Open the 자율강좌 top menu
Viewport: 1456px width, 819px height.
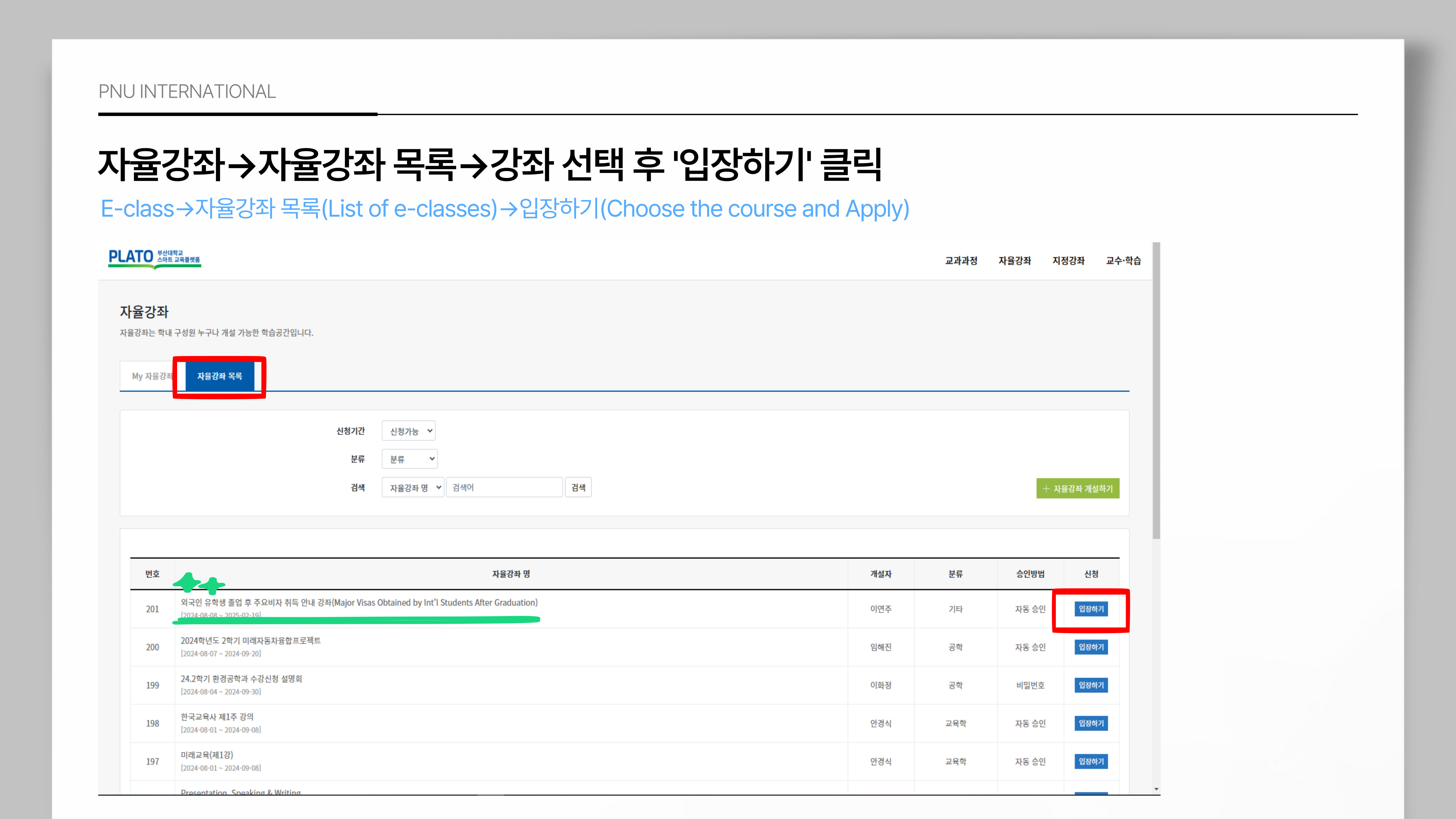coord(1015,261)
